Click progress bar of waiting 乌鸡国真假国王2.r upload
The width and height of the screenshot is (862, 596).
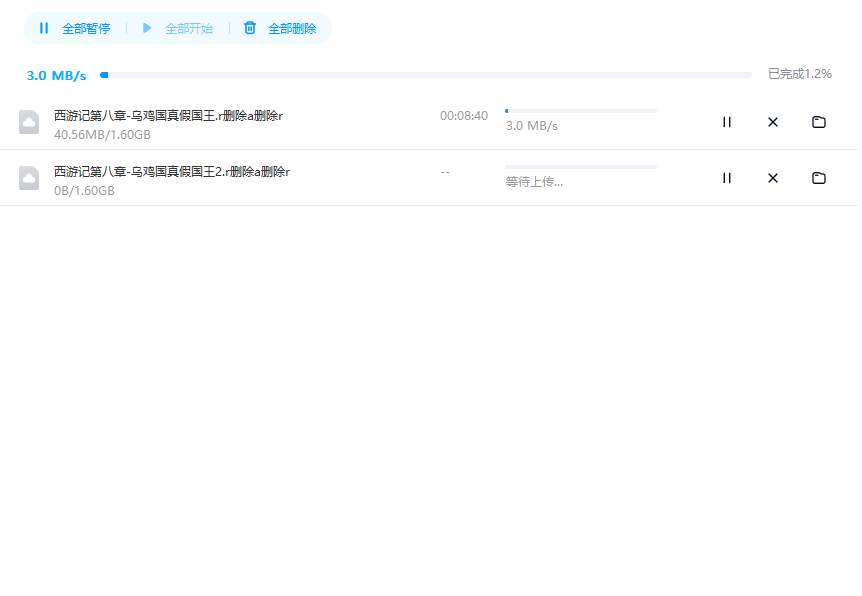tap(581, 167)
